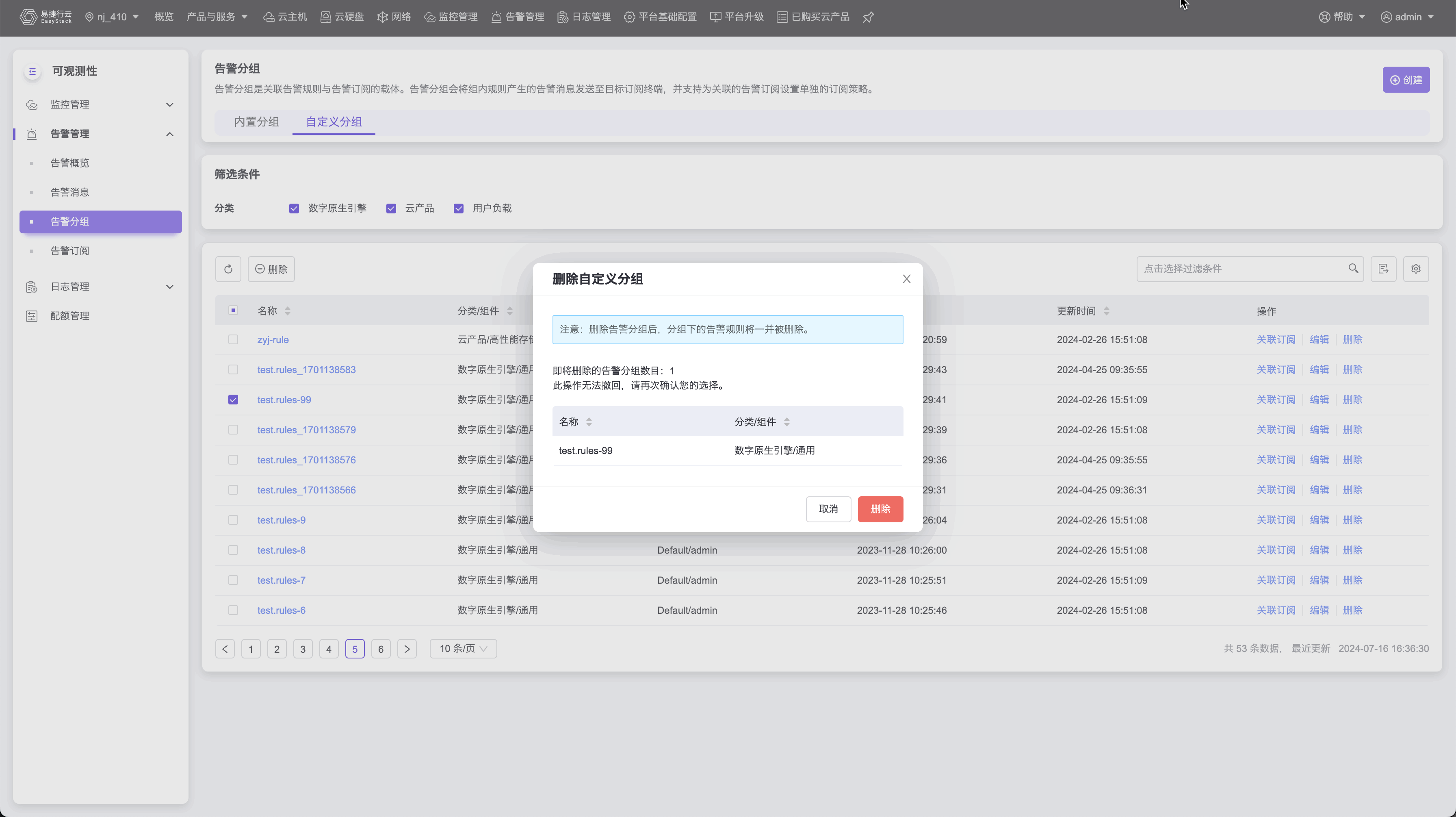Image resolution: width=1456 pixels, height=817 pixels.
Task: Uncheck the test.rules-99 row checkbox
Action: [x=233, y=400]
